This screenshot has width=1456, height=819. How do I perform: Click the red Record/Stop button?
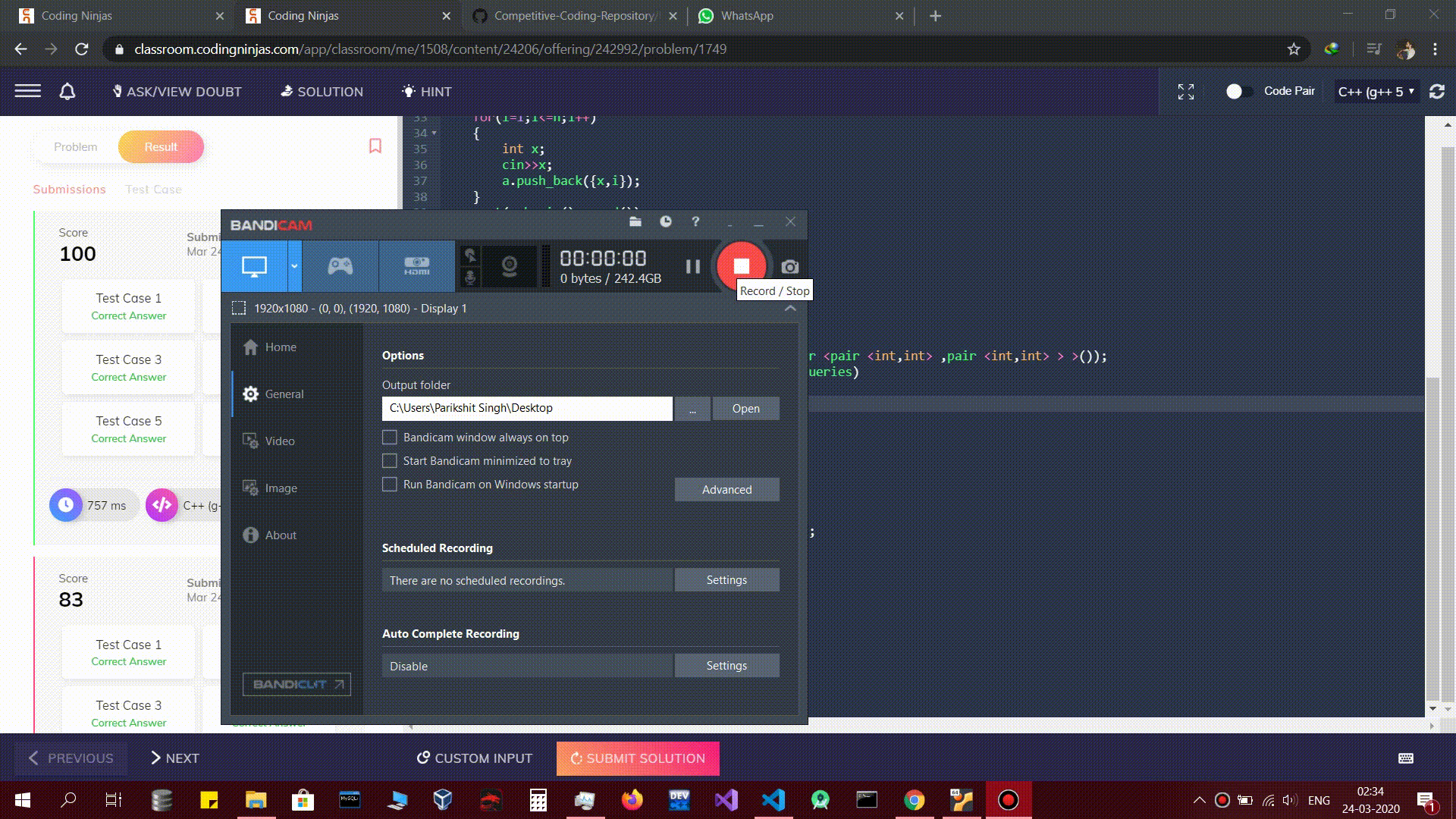(741, 266)
